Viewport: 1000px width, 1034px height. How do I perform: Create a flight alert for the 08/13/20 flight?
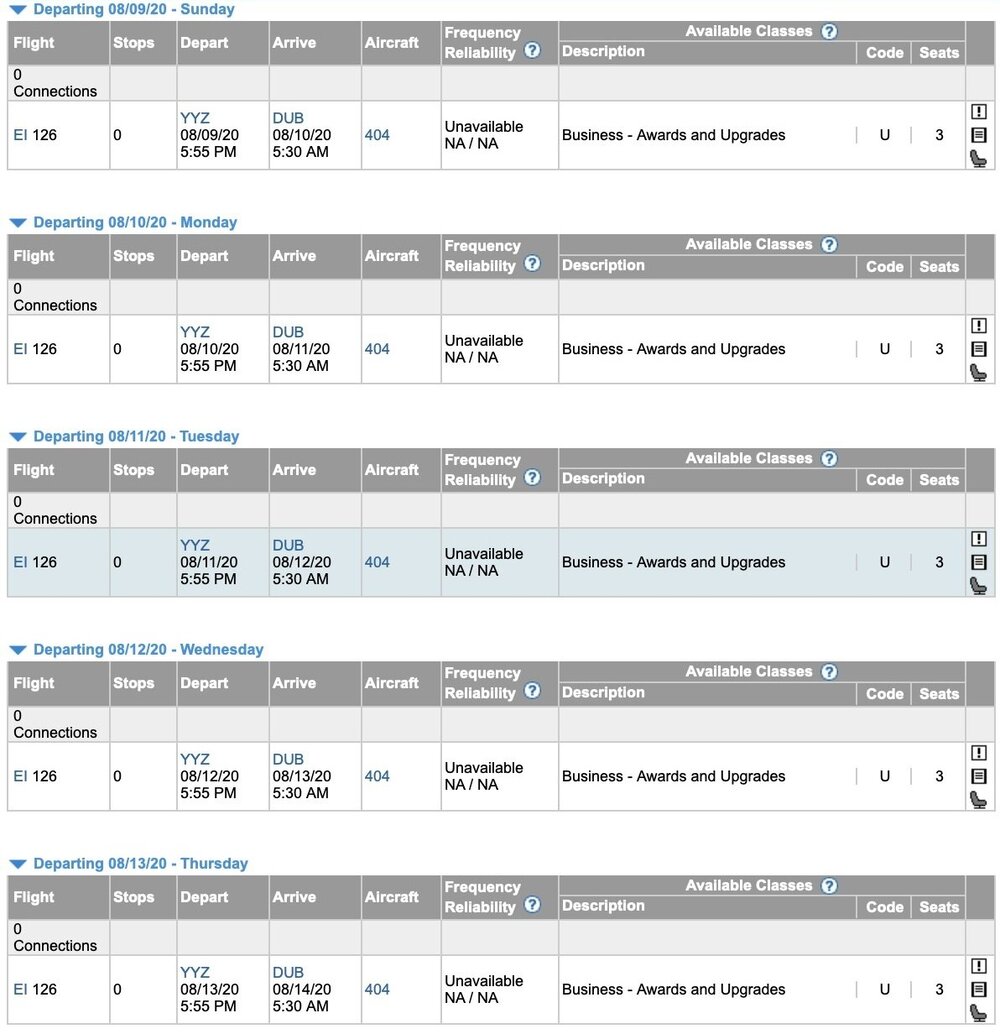(979, 966)
